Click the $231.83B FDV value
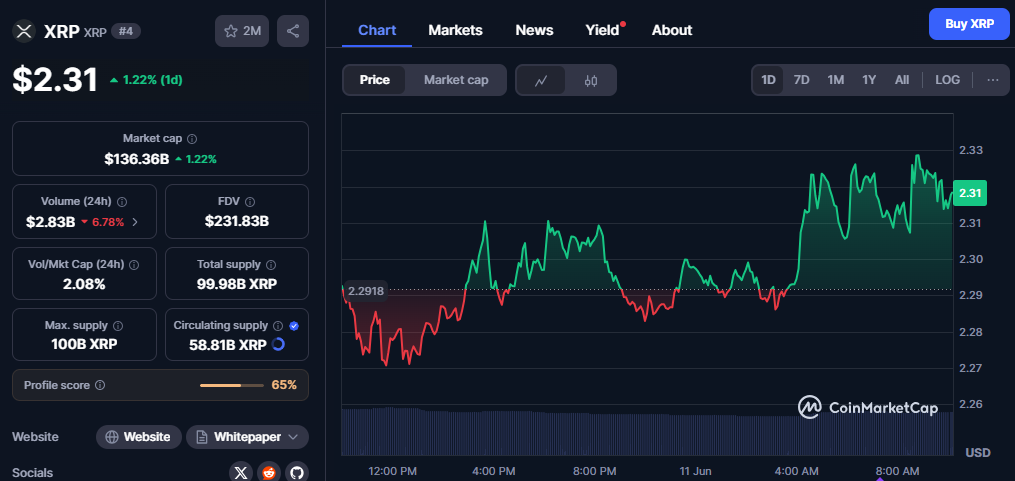This screenshot has width=1015, height=481. click(237, 222)
